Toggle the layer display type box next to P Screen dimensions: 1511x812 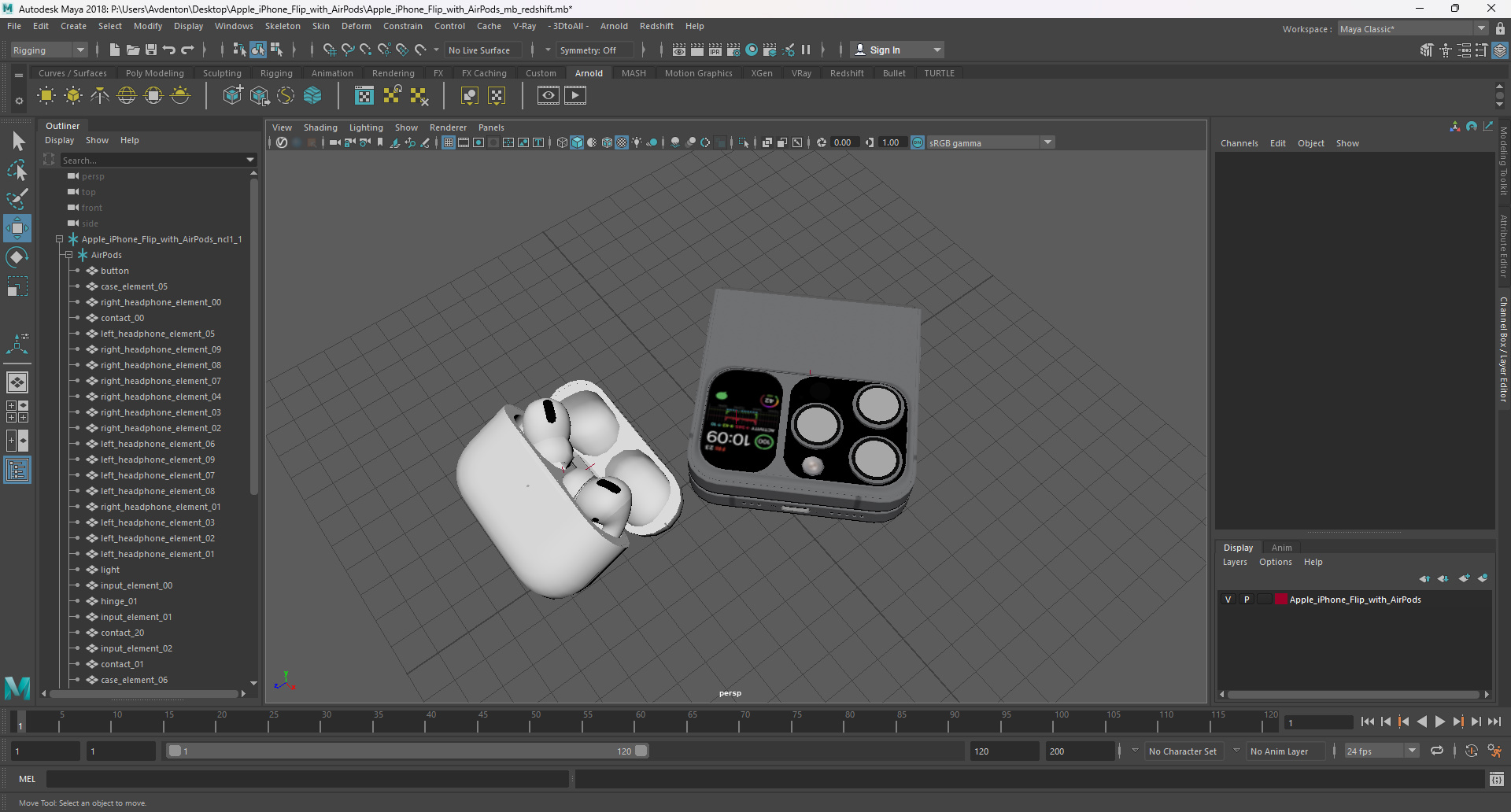(x=1264, y=600)
